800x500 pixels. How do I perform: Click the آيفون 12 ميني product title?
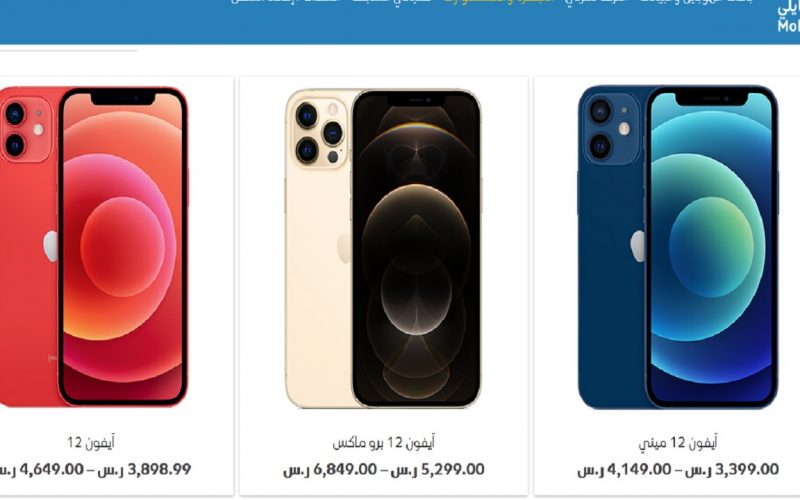678,442
